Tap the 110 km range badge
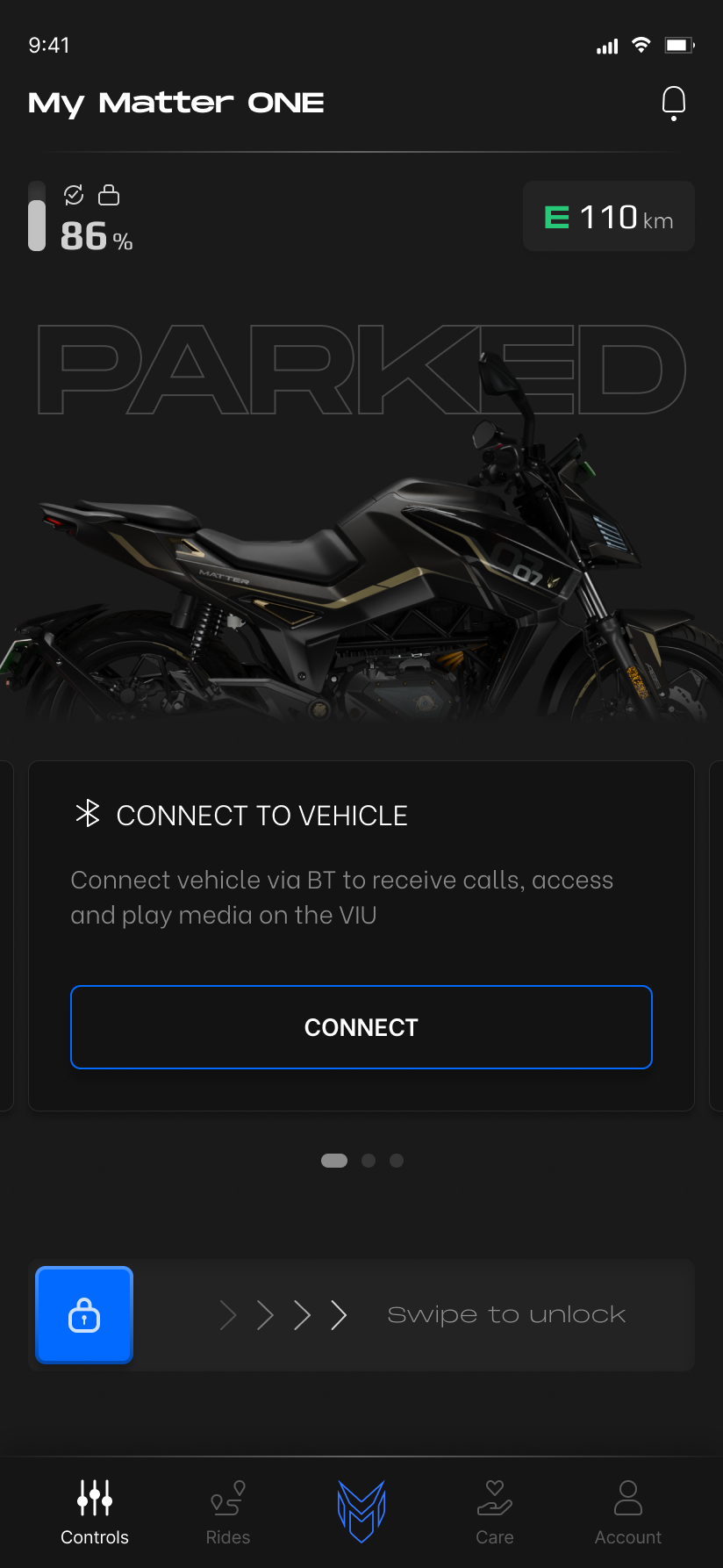Screen dimensions: 723x1568 pyautogui.click(x=609, y=217)
